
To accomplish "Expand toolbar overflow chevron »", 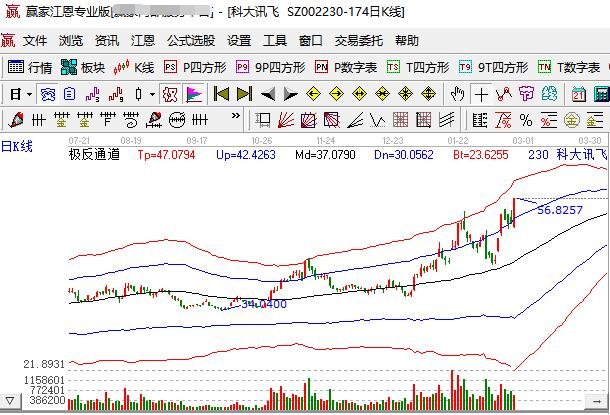I will [x=235, y=116].
